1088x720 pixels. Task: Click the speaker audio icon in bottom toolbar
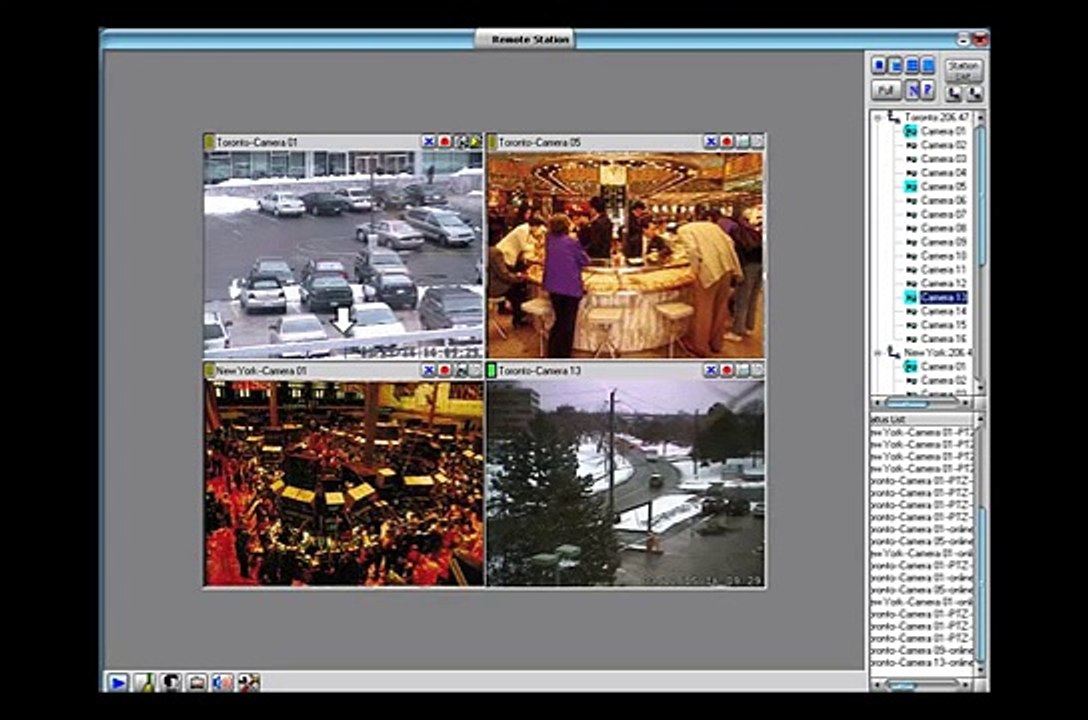click(x=223, y=683)
